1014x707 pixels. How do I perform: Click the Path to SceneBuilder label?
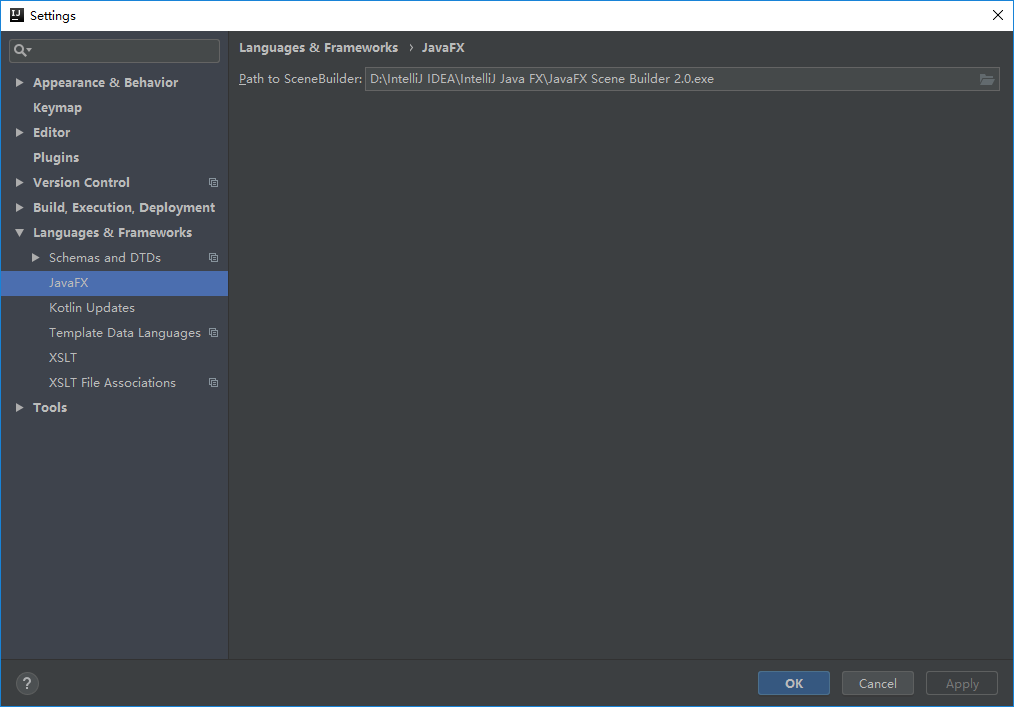click(301, 79)
